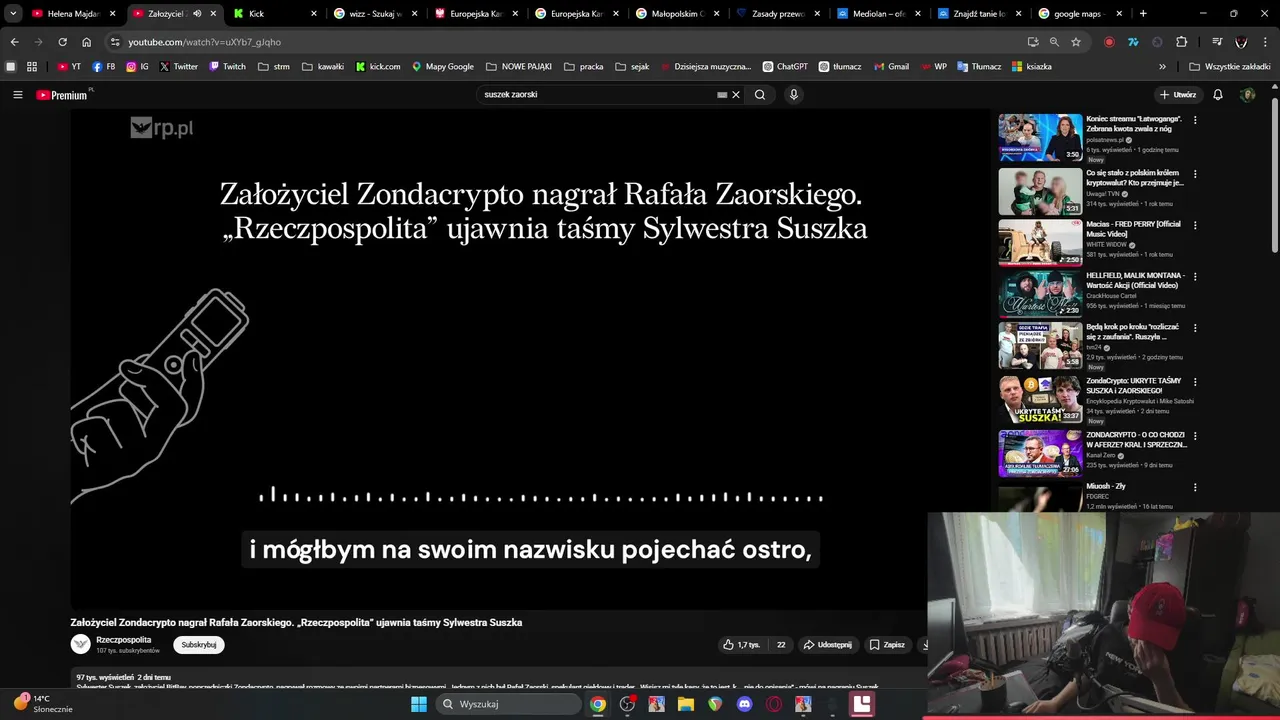Clear the YouTube search text with X
This screenshot has width=1280, height=720.
736,95
